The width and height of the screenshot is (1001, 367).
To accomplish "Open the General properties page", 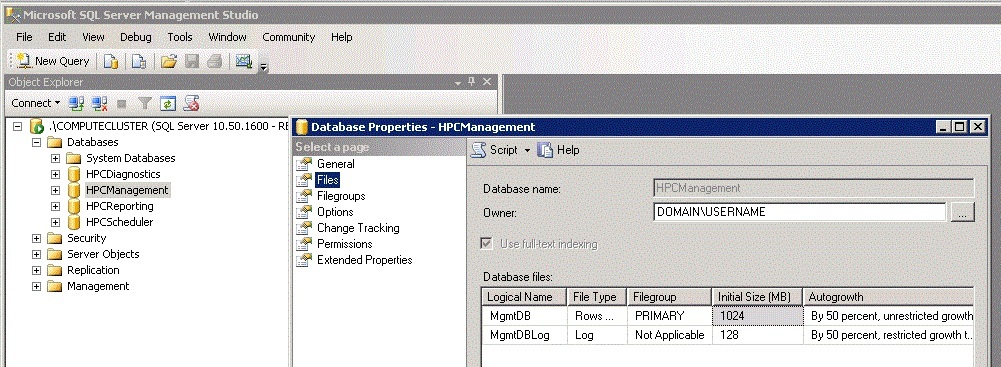I will [x=336, y=164].
